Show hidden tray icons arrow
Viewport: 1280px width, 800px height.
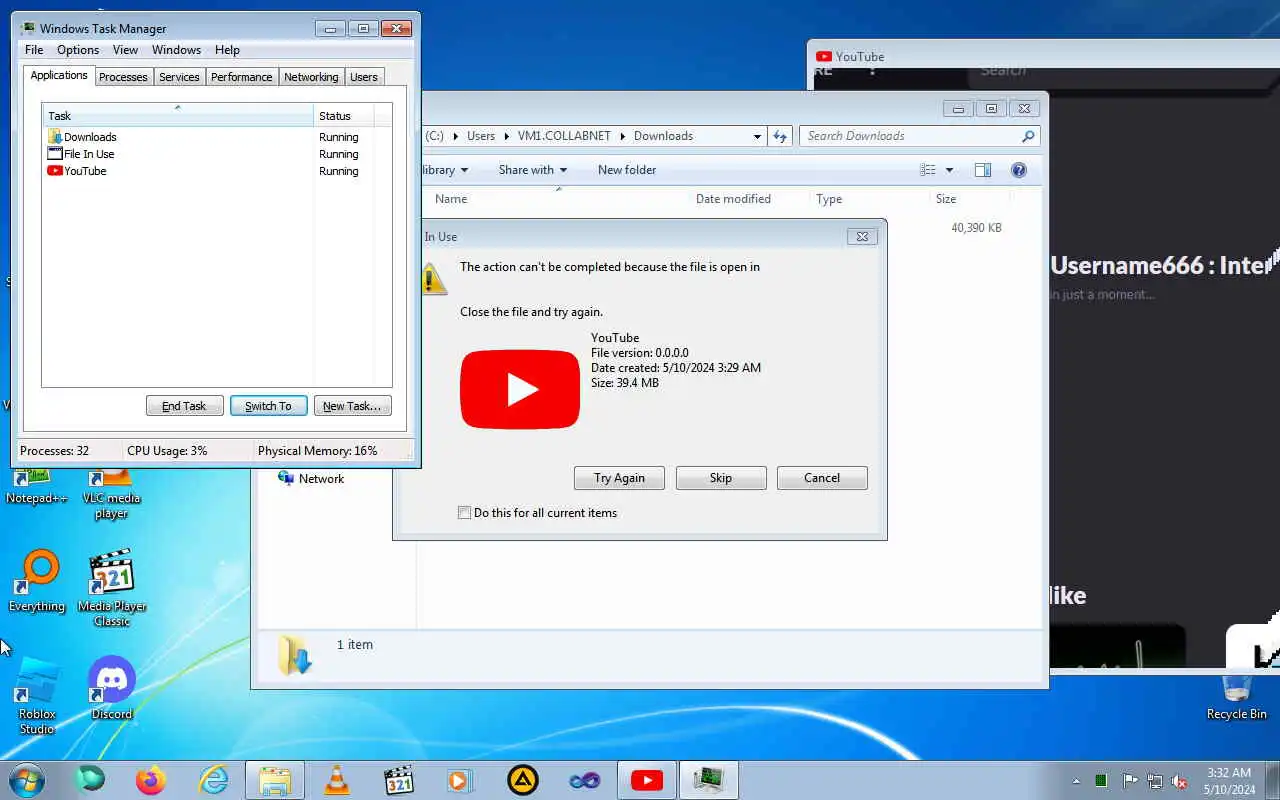pos(1076,781)
